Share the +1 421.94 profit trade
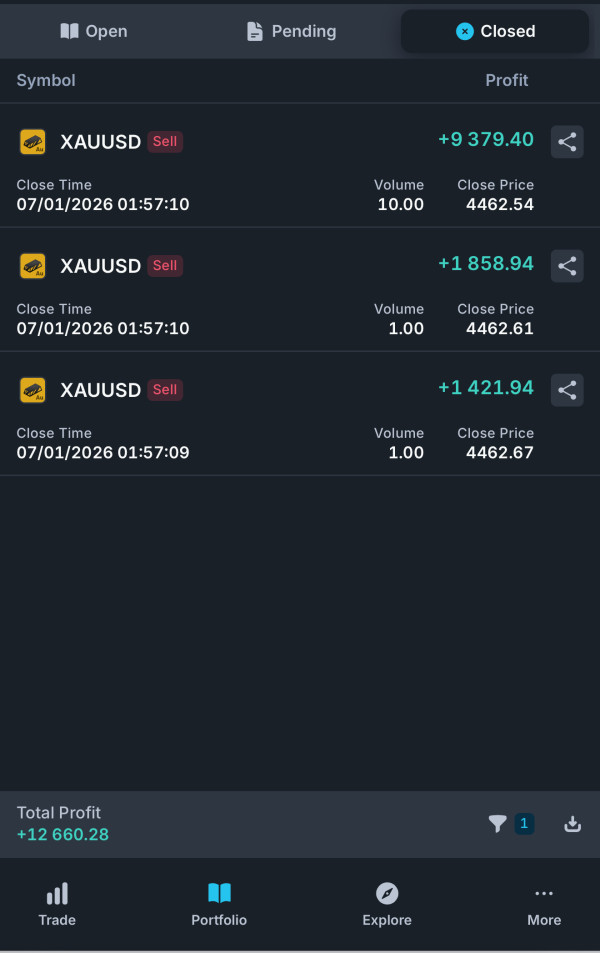This screenshot has height=953, width=600. coord(567,390)
